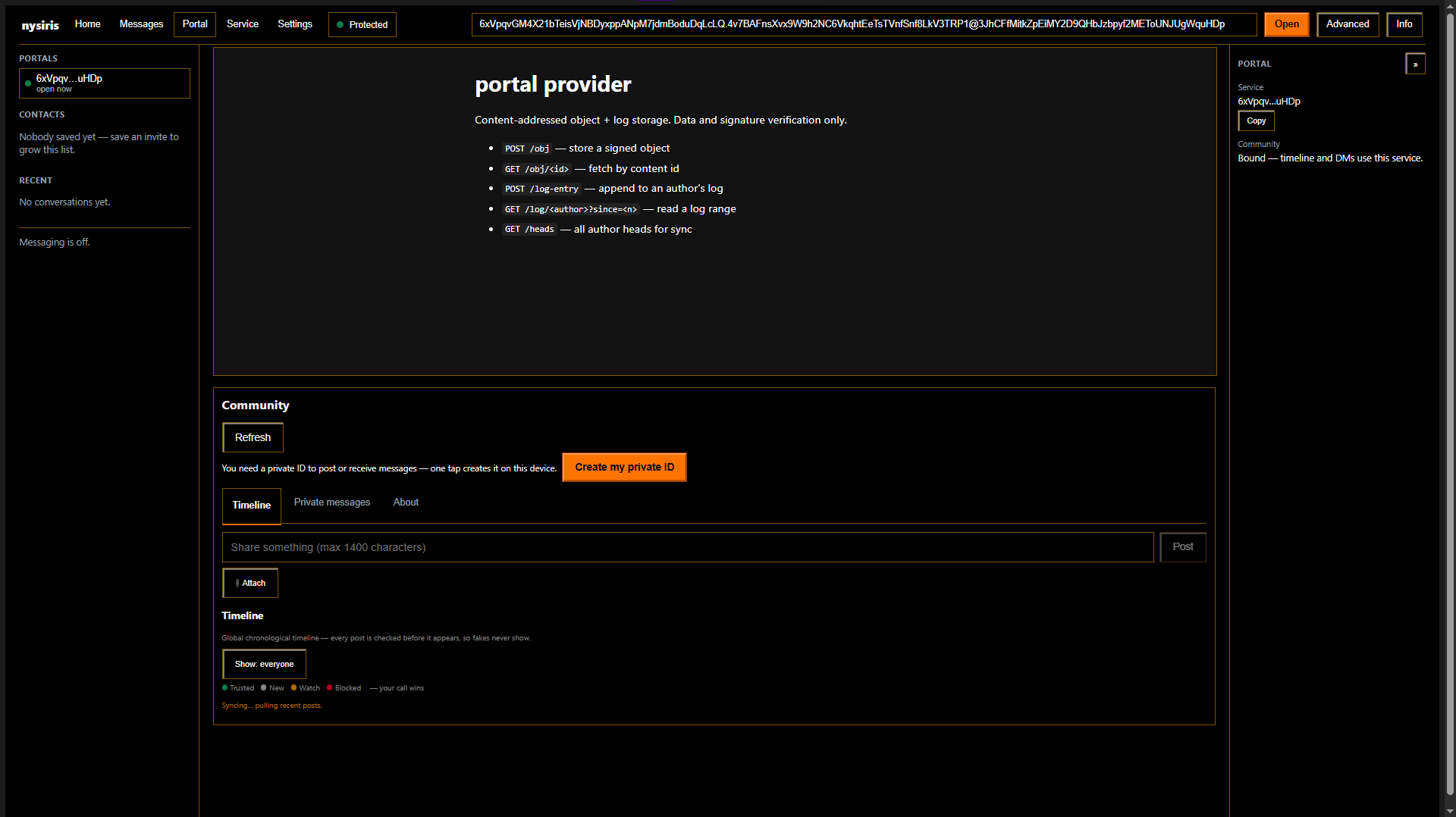Open the Advanced options button
The width and height of the screenshot is (1456, 817).
[x=1348, y=24]
